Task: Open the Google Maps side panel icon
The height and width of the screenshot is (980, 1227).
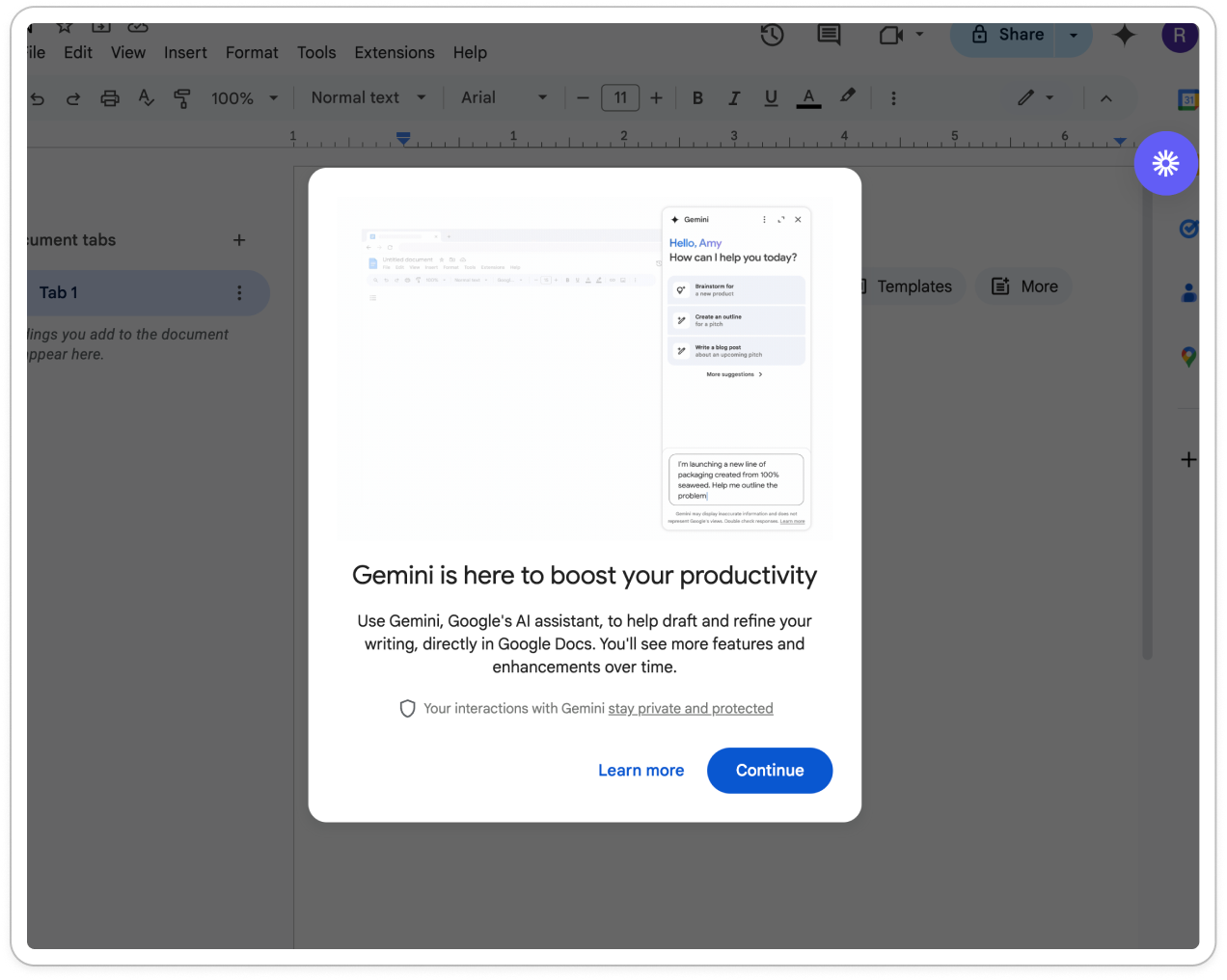Action: coord(1188,357)
